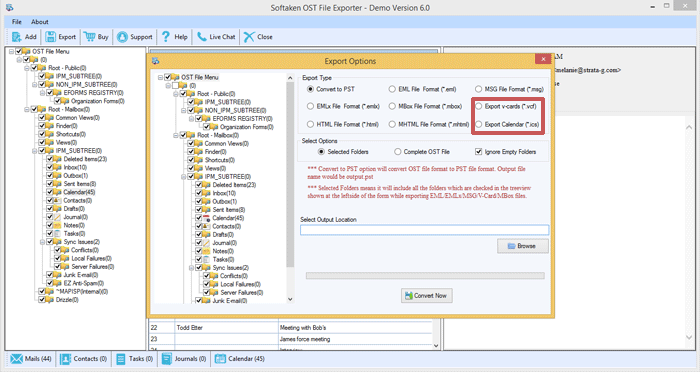This screenshot has height=372, width=700.
Task: Open the File menu
Action: 17,21
